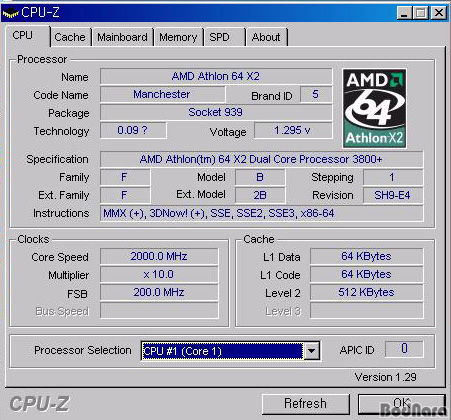Viewport: 451px width, 420px height.
Task: Close the CPU-Z window
Action: 438,13
